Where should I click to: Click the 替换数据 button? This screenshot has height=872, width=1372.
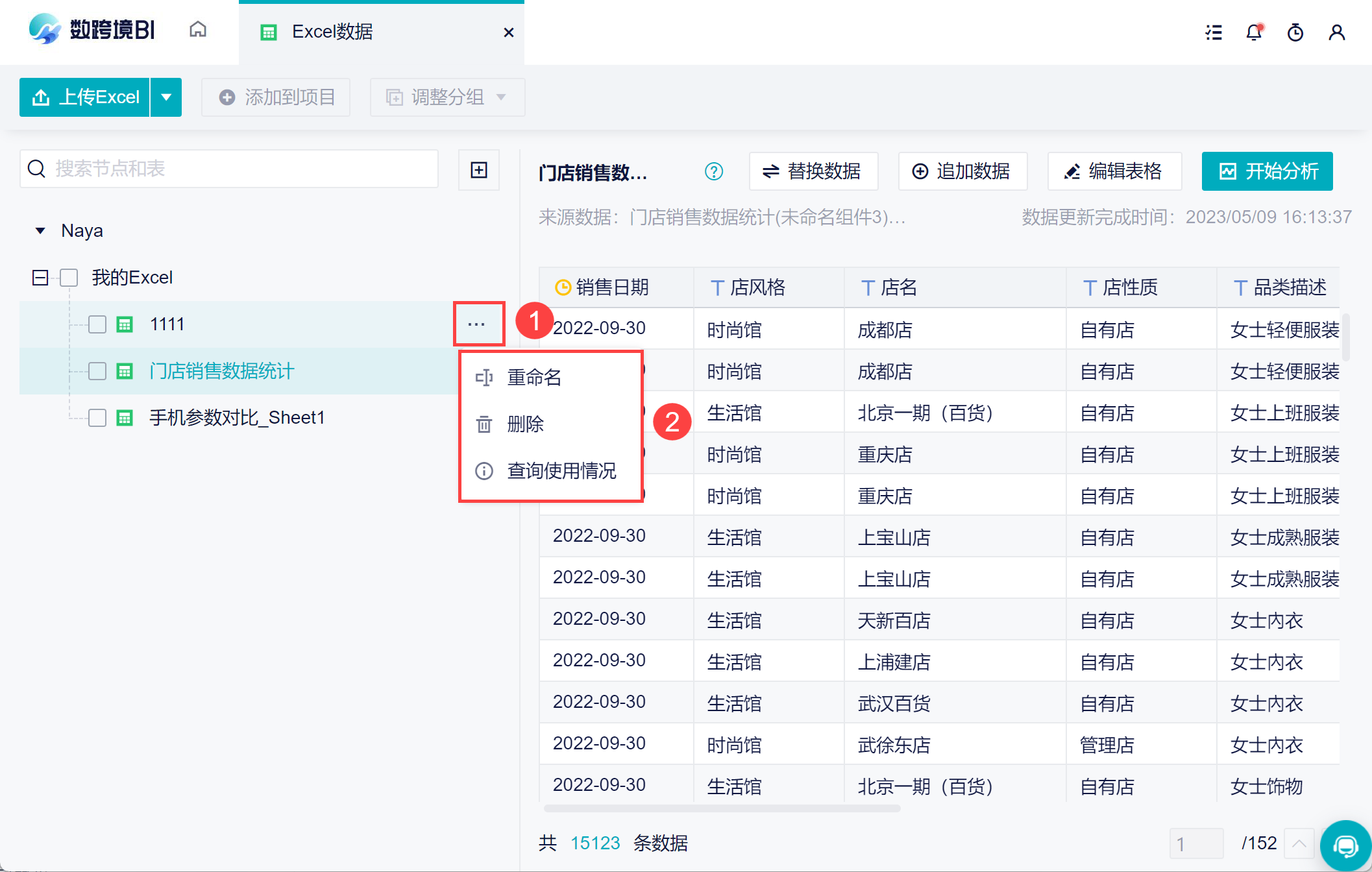(813, 171)
